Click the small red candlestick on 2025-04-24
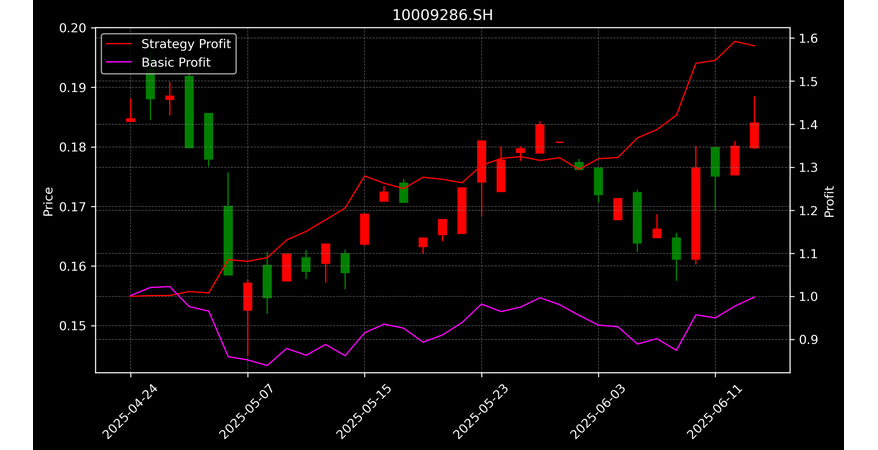Viewport: 878px width, 450px height. tap(130, 120)
